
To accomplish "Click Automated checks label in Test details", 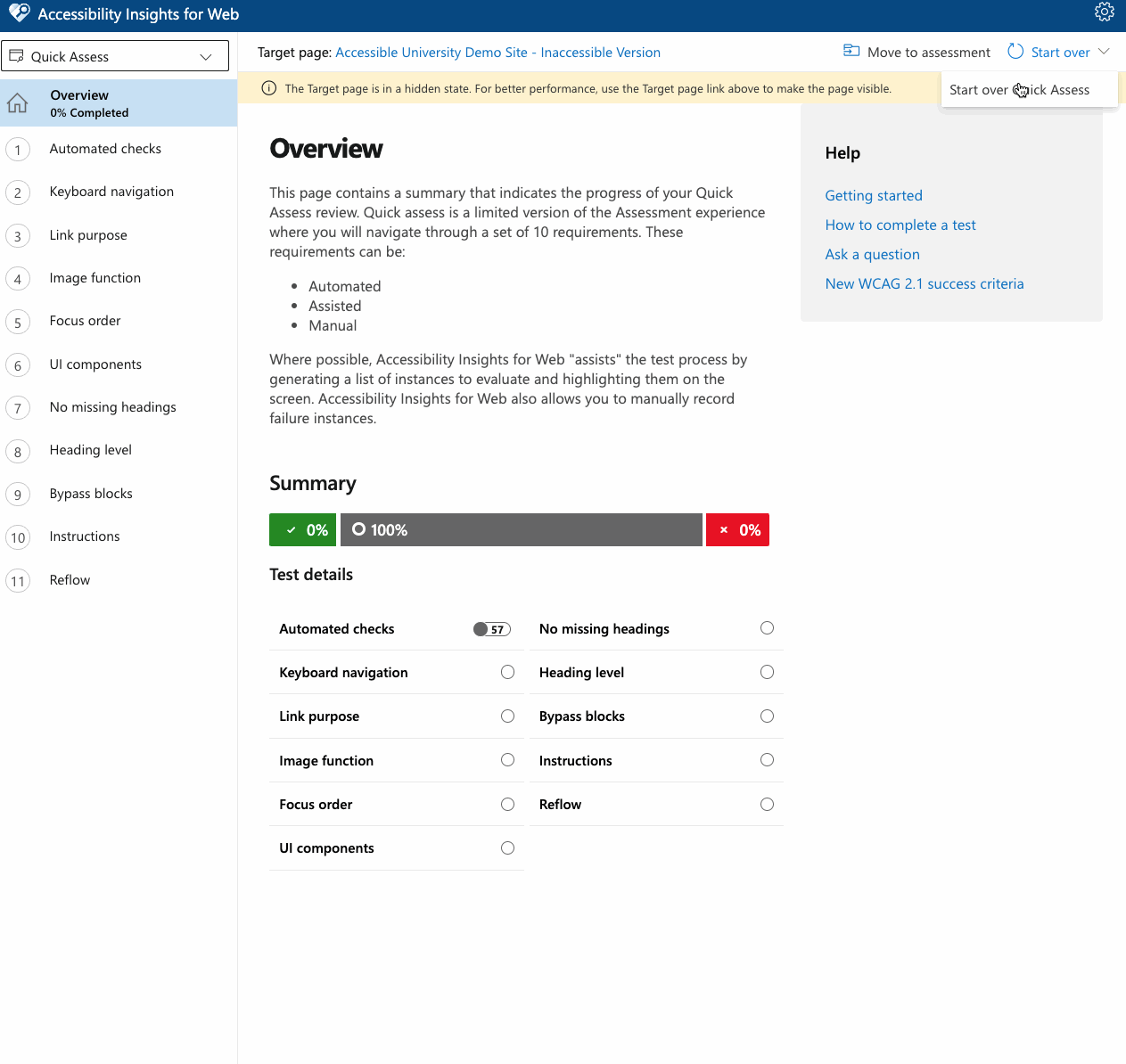I will coord(336,629).
